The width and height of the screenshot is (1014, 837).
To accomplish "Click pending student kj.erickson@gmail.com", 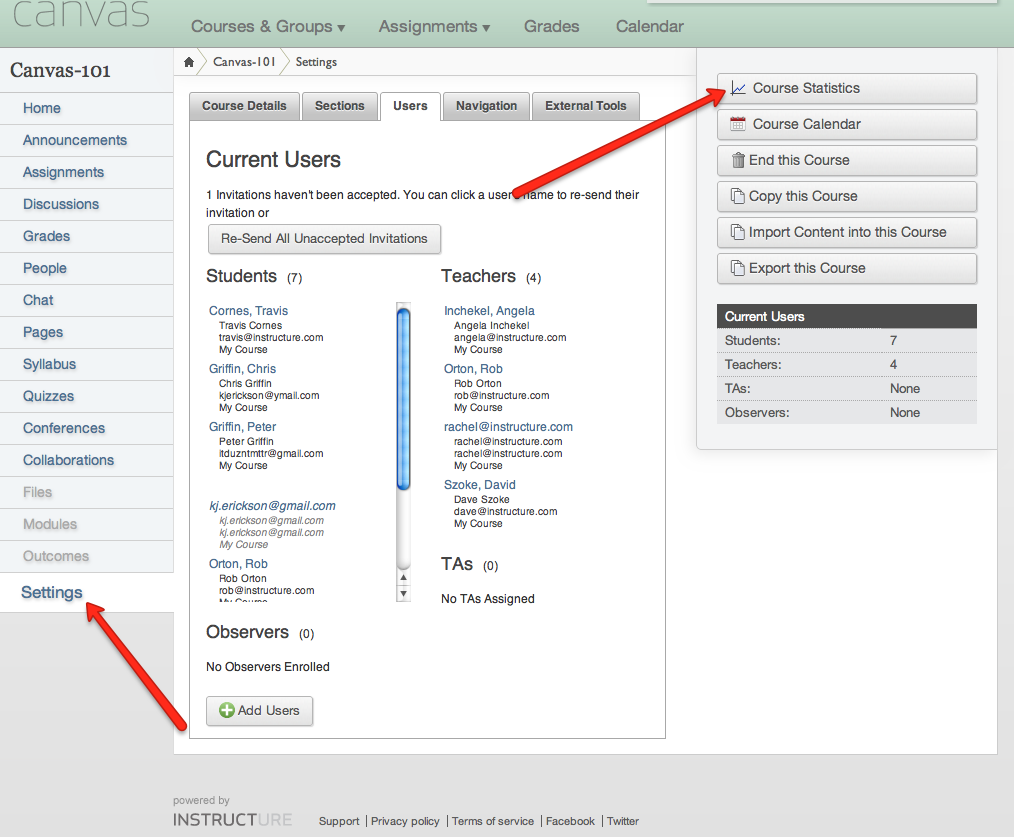I will point(272,506).
